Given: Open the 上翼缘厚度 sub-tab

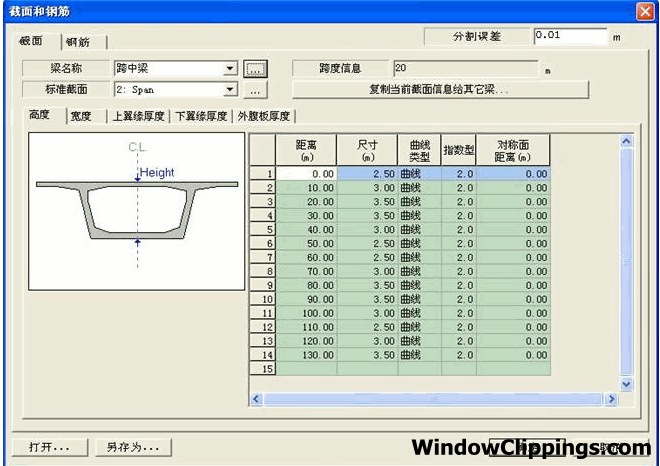Looking at the screenshot, I should 138,116.
